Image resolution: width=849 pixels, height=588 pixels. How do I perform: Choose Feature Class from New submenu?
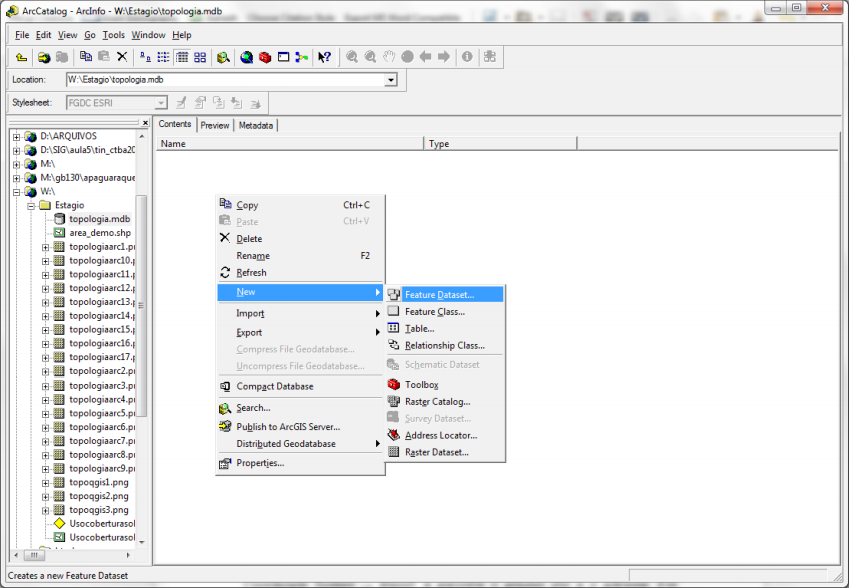point(445,312)
